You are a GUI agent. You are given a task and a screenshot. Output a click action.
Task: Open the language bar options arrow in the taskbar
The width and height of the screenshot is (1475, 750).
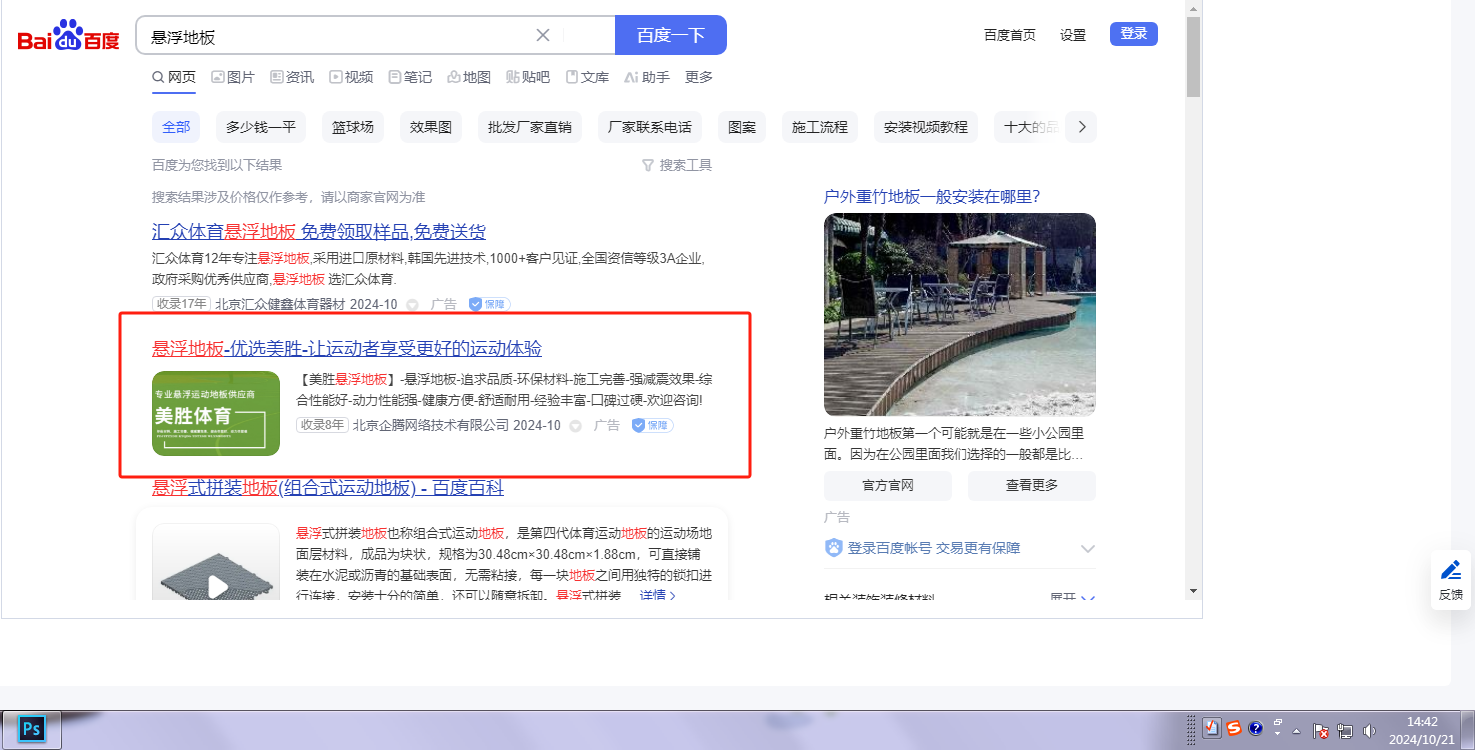pyautogui.click(x=1278, y=733)
